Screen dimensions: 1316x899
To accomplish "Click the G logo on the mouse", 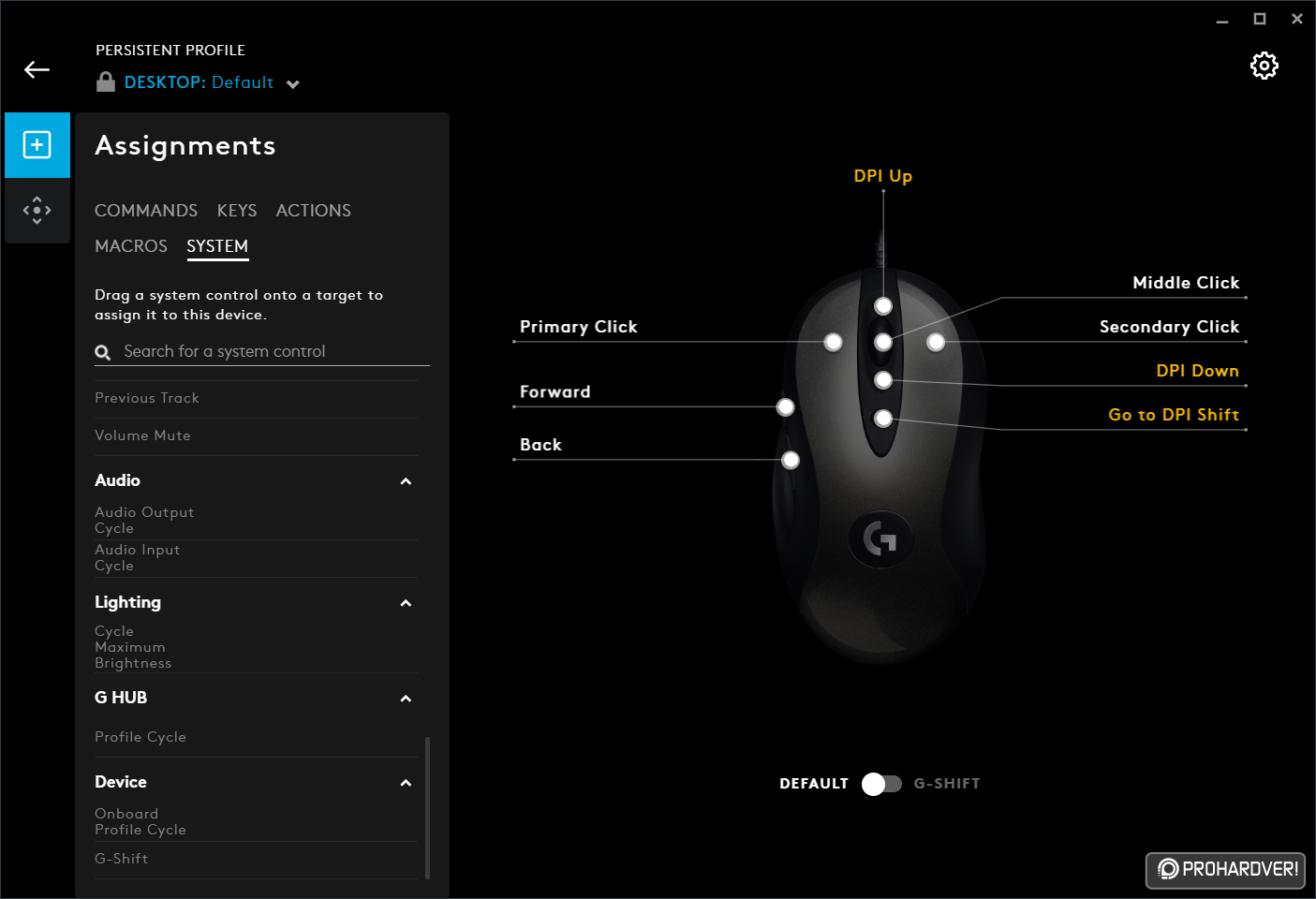I will 880,538.
